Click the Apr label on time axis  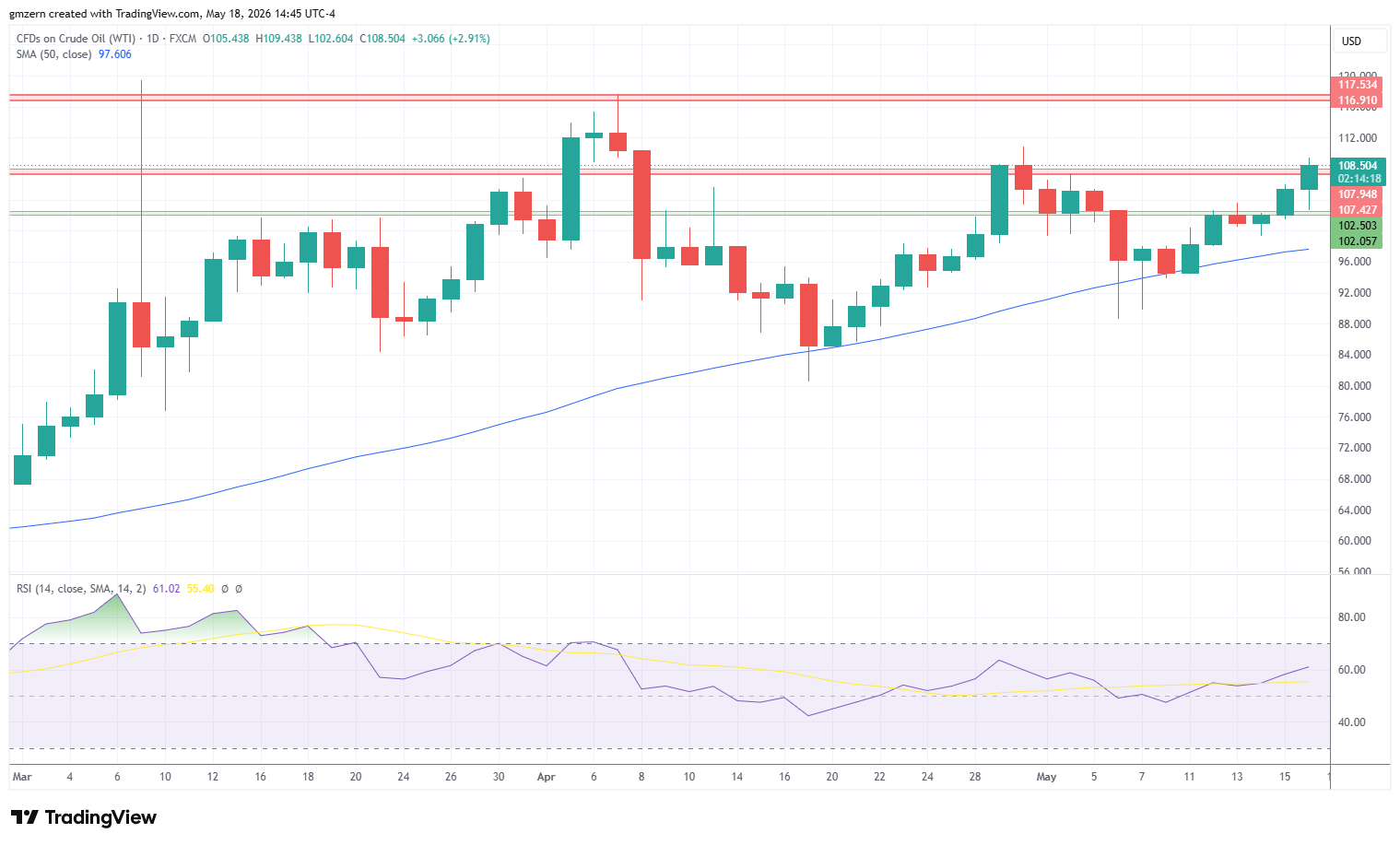(547, 777)
